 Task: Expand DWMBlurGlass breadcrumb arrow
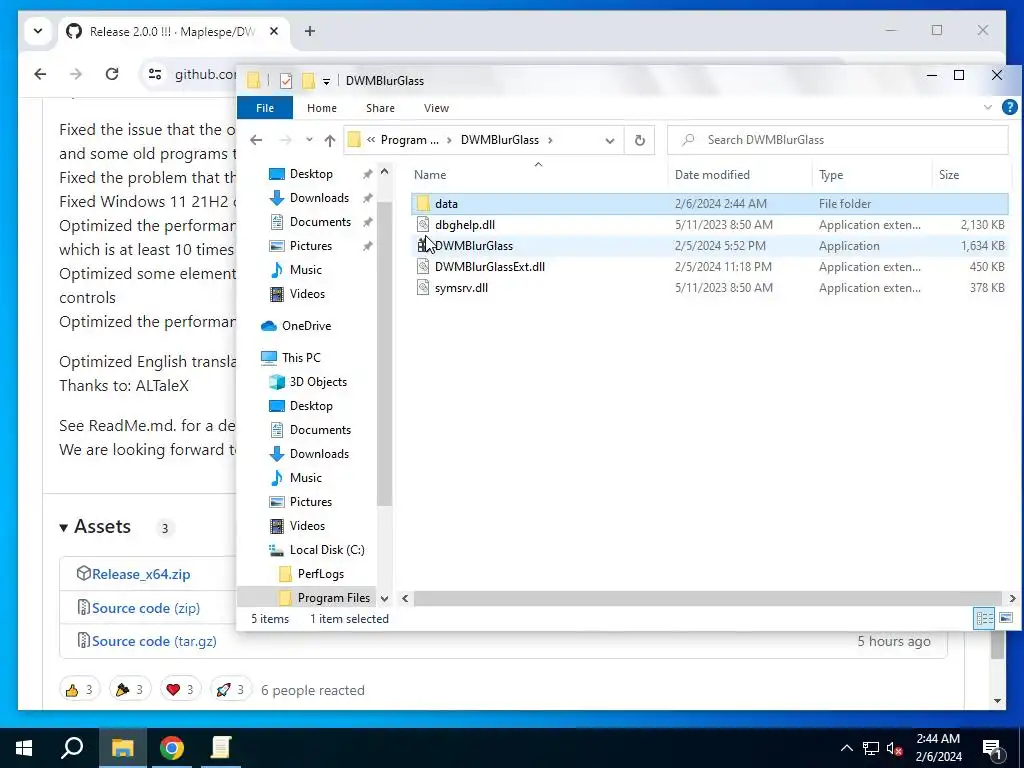550,140
